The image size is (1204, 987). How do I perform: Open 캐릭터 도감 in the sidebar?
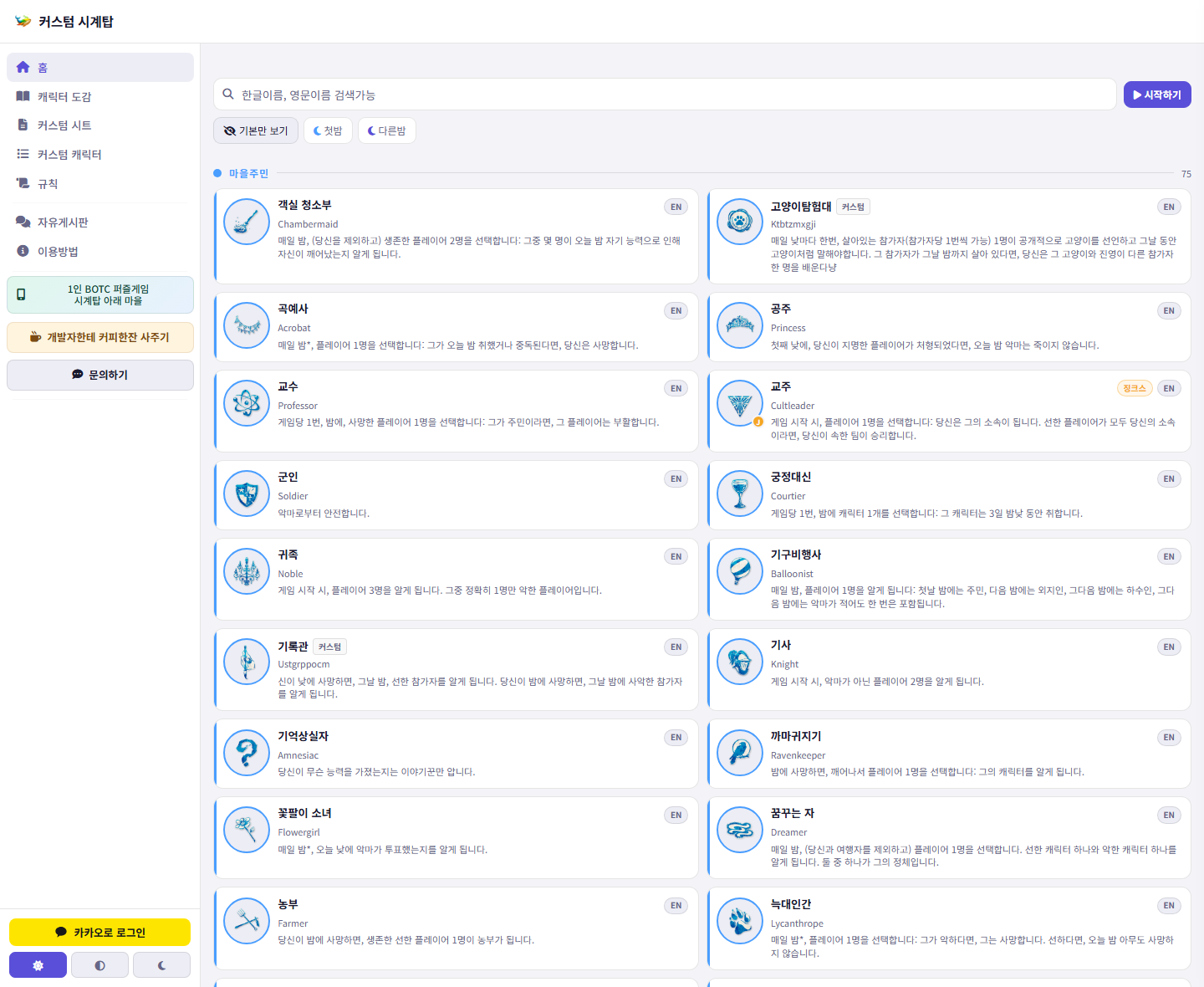100,97
